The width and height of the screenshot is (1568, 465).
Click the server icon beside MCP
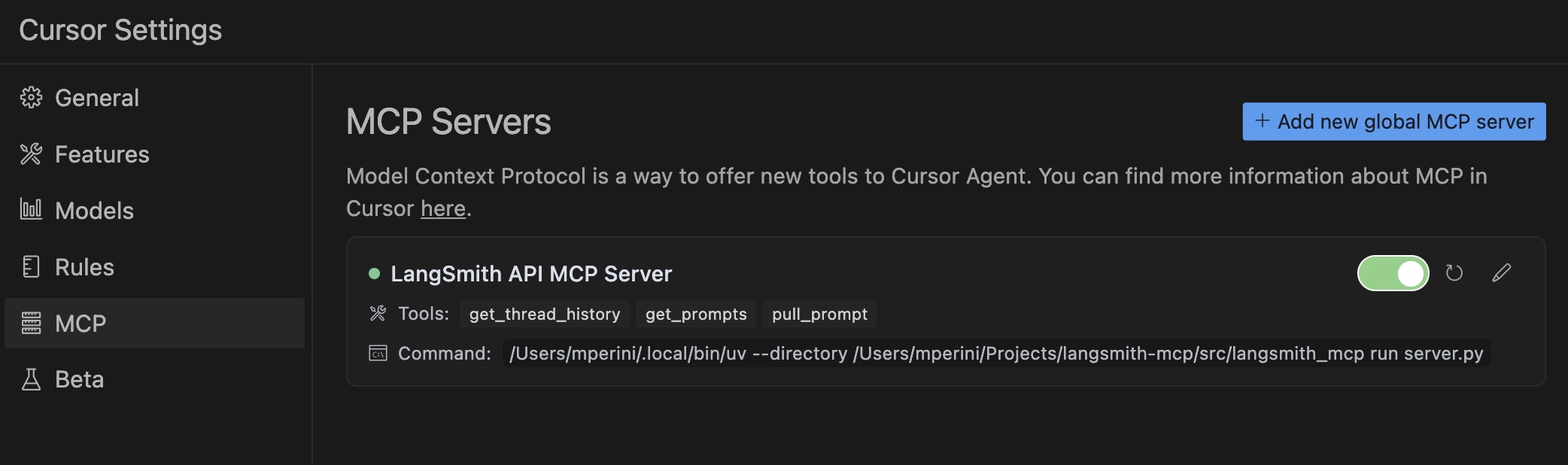click(31, 323)
